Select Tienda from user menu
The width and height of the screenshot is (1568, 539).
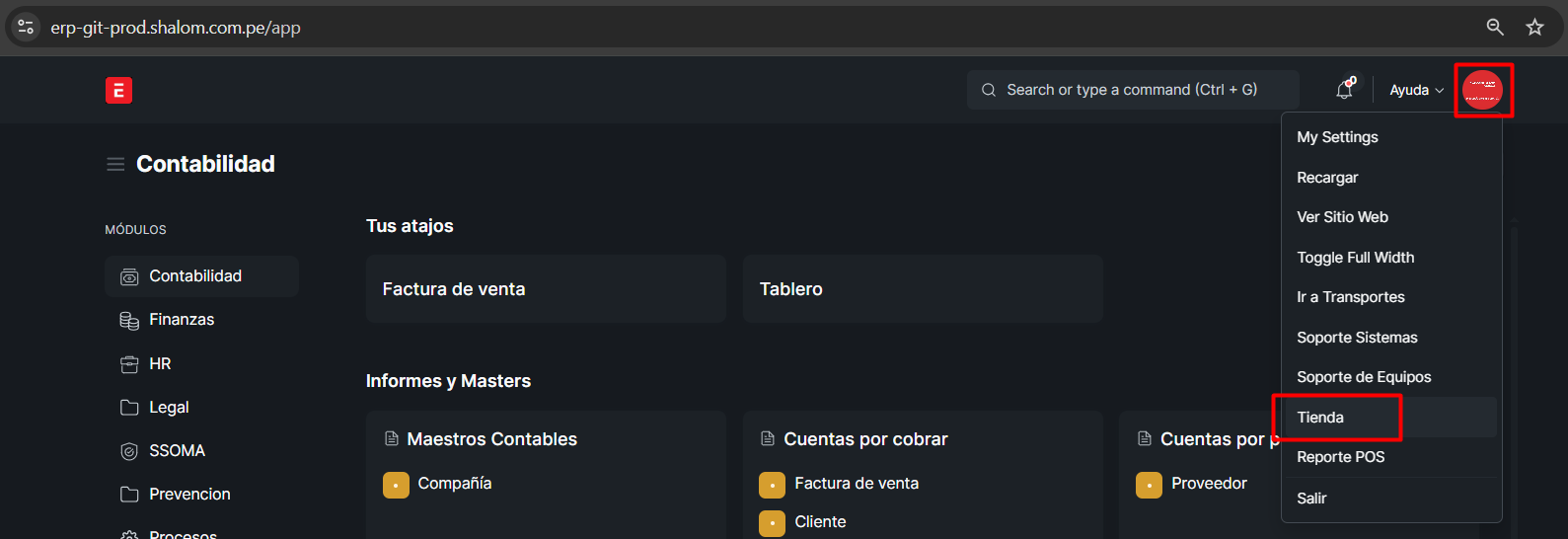point(1320,418)
